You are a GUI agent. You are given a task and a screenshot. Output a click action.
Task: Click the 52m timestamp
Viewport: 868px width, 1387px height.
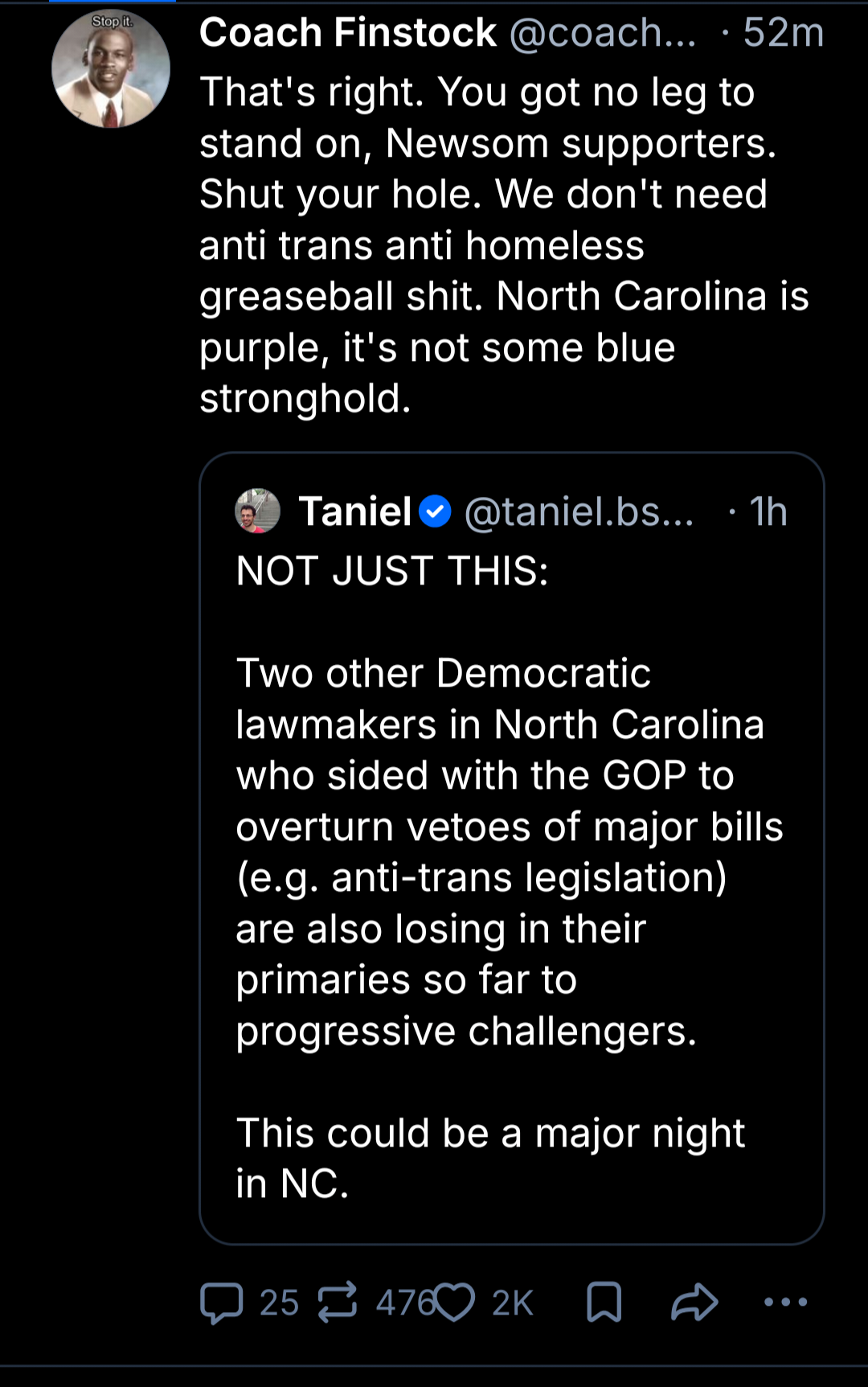click(783, 33)
